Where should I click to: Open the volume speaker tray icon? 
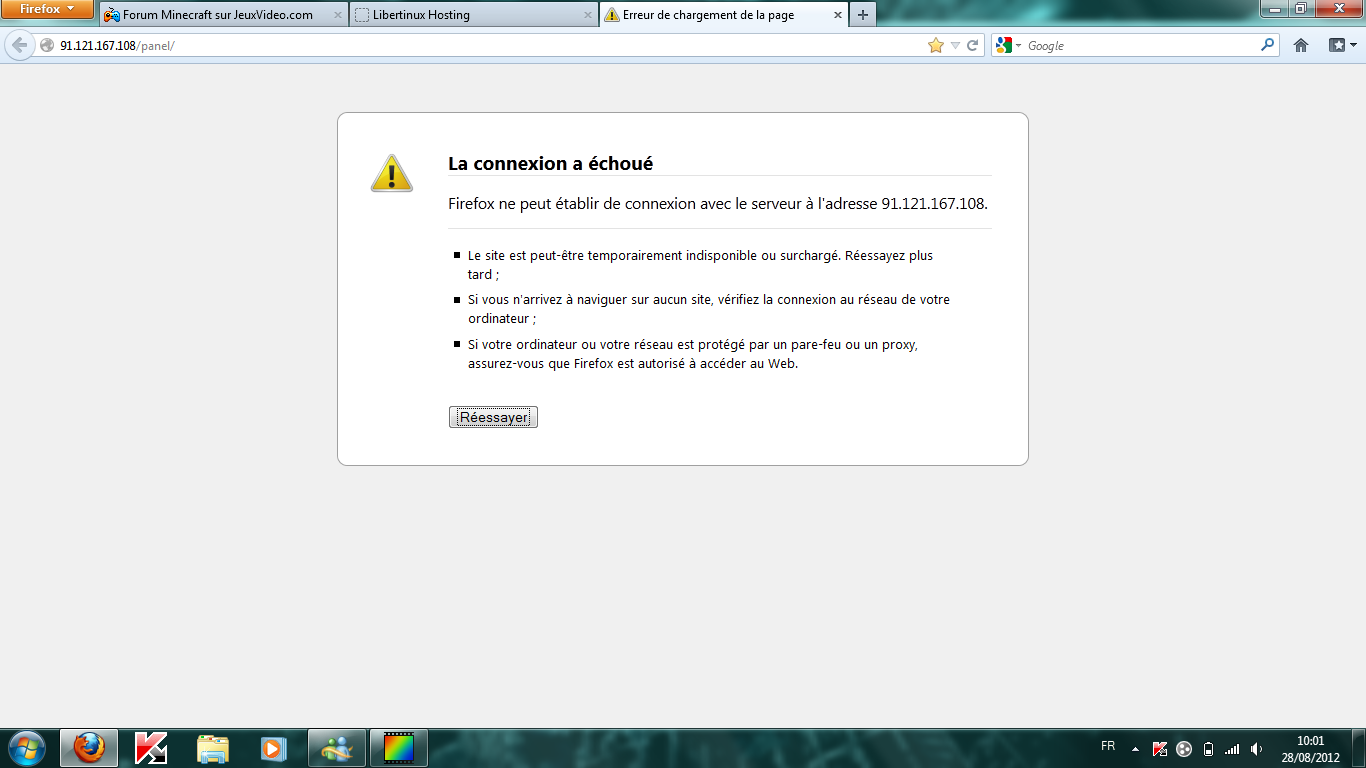[1256, 748]
